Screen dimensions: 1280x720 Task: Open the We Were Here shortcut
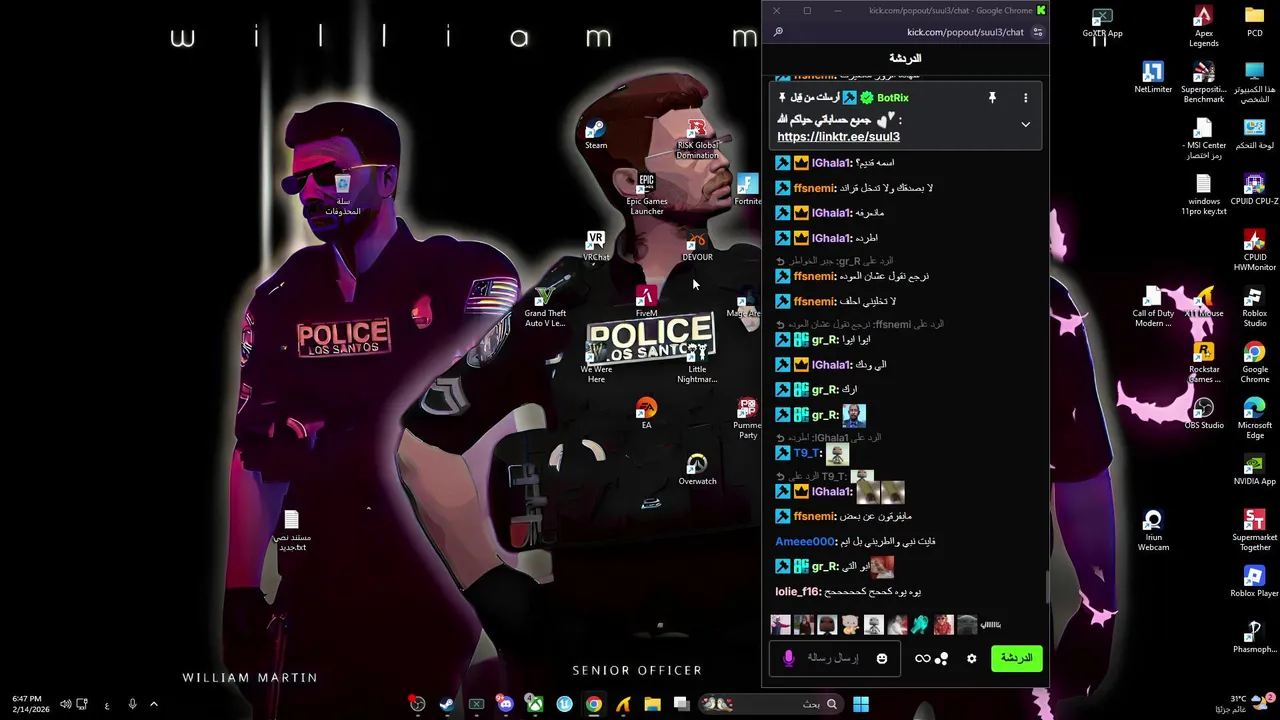coord(596,363)
